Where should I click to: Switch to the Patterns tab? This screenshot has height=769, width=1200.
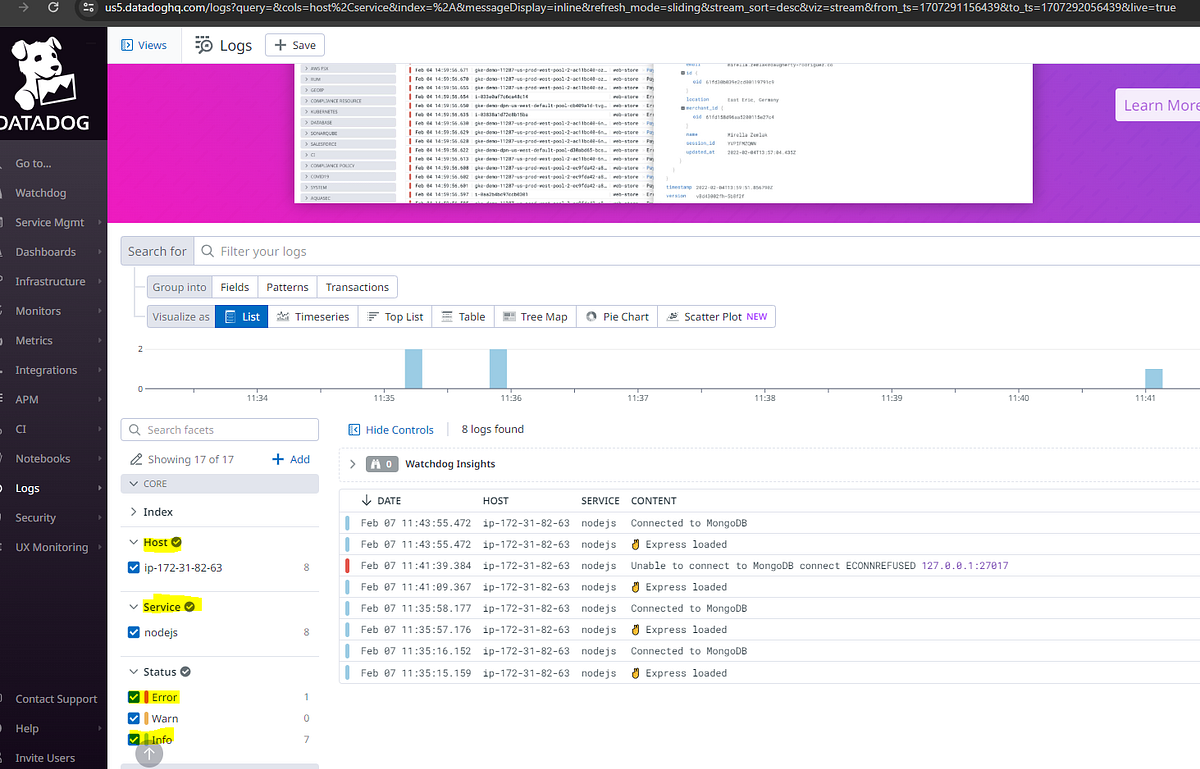[x=287, y=286]
